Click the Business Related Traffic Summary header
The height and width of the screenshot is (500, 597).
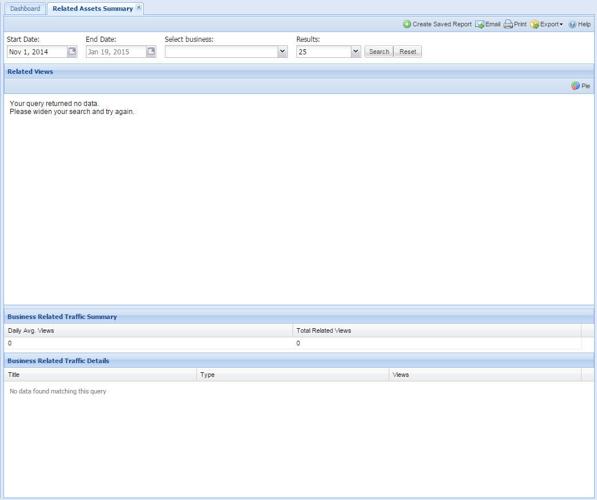click(x=299, y=316)
